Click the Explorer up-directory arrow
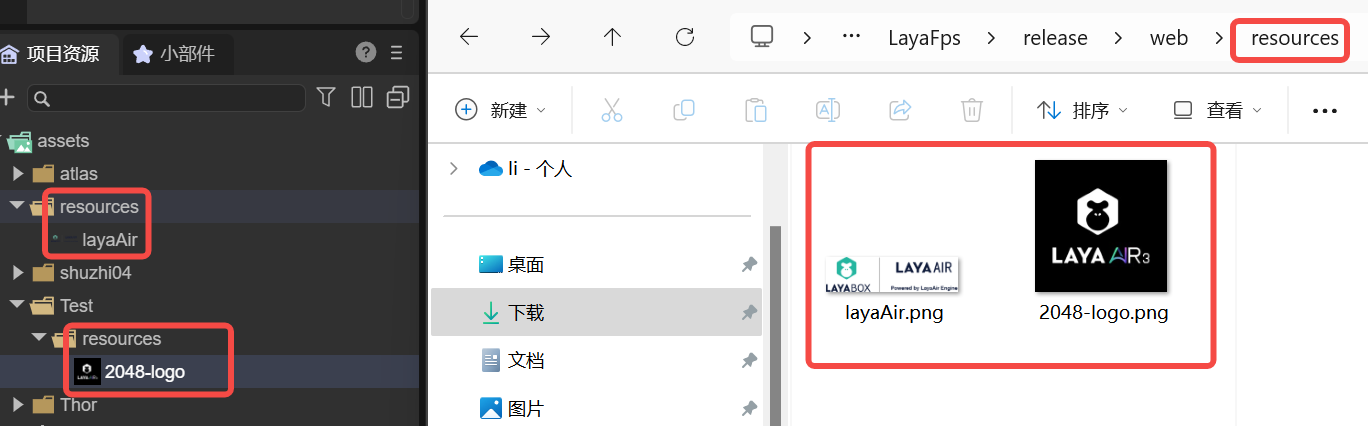Viewport: 1368px width, 426px height. [613, 38]
